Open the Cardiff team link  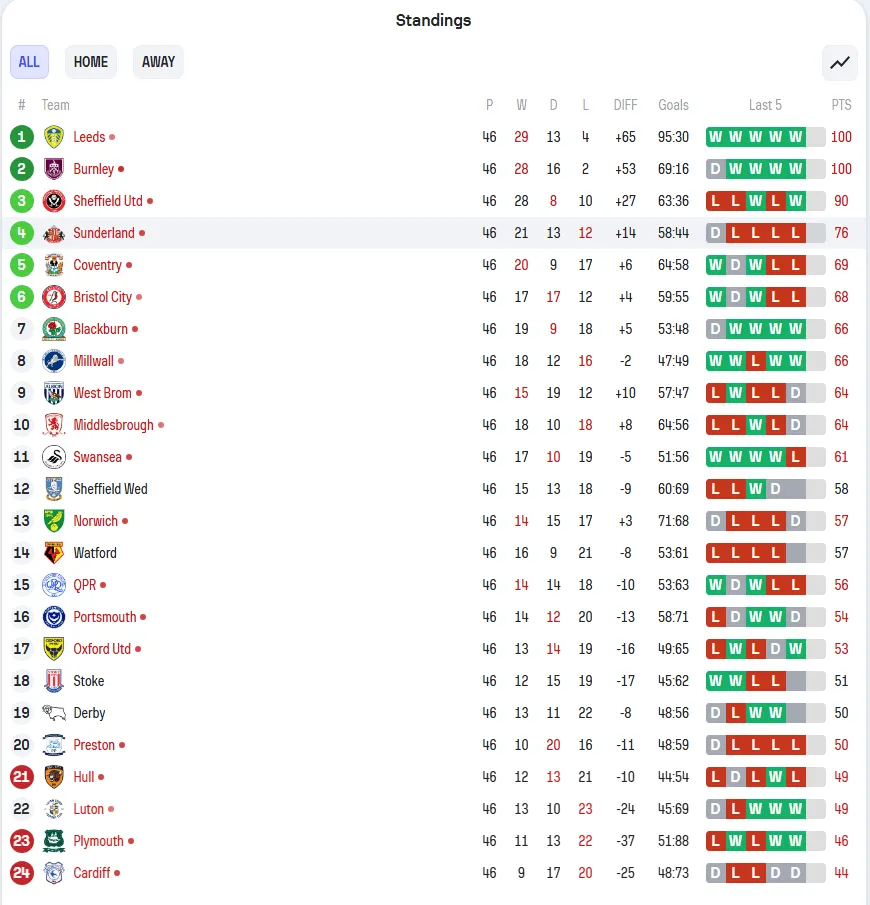(92, 873)
